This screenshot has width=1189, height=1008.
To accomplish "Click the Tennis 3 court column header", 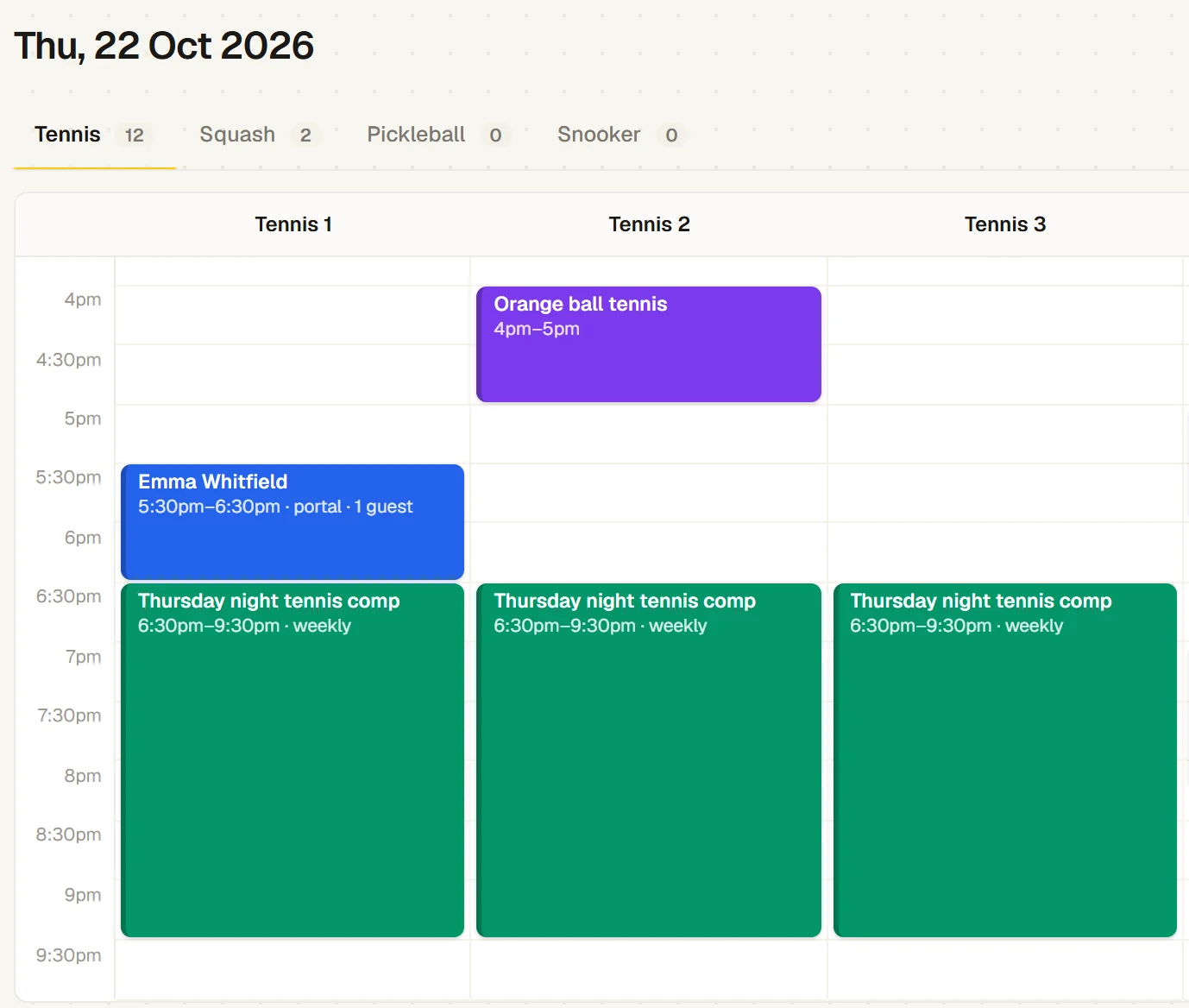I will coord(1005,224).
